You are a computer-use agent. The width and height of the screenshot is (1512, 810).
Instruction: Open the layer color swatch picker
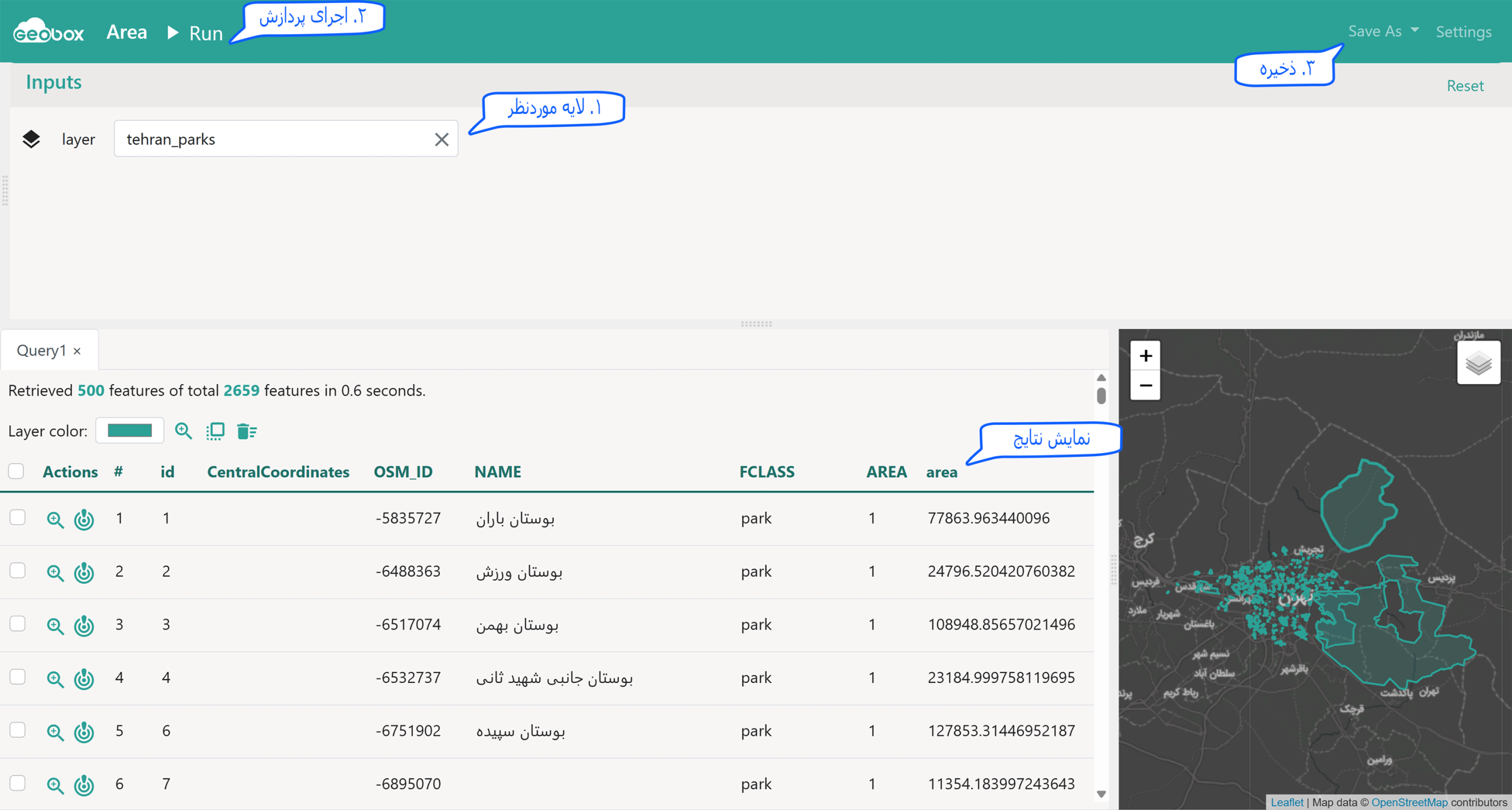(129, 431)
